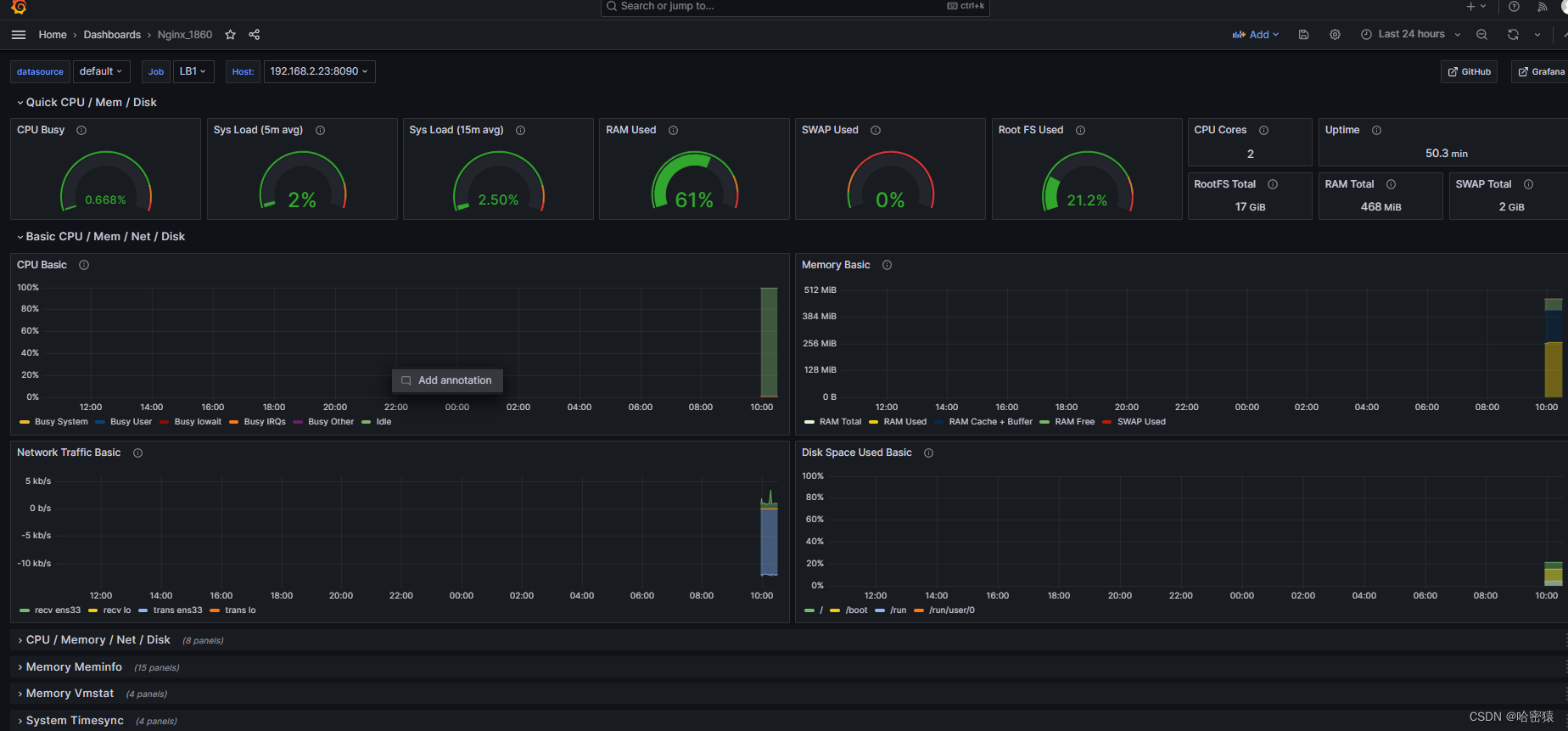Click the Search or jump to field
1568x731 pixels.
(x=795, y=7)
